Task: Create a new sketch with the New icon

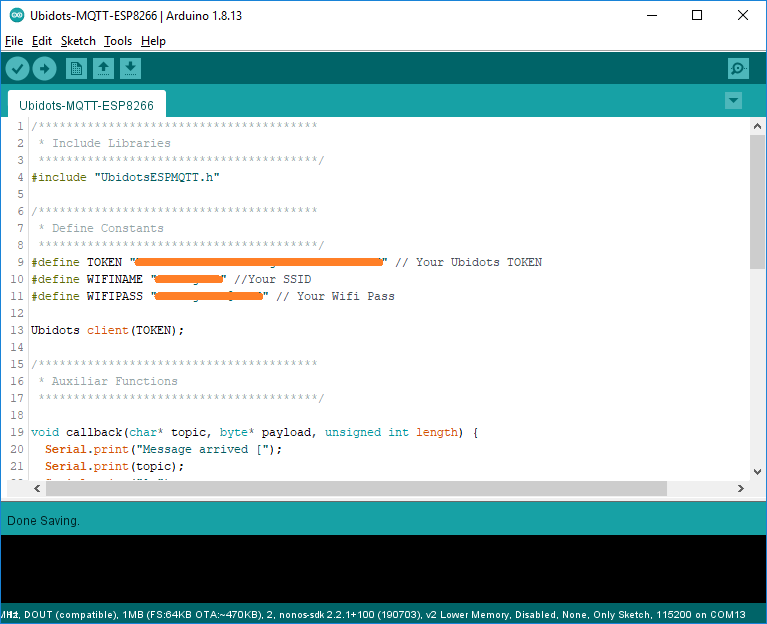Action: (x=76, y=68)
